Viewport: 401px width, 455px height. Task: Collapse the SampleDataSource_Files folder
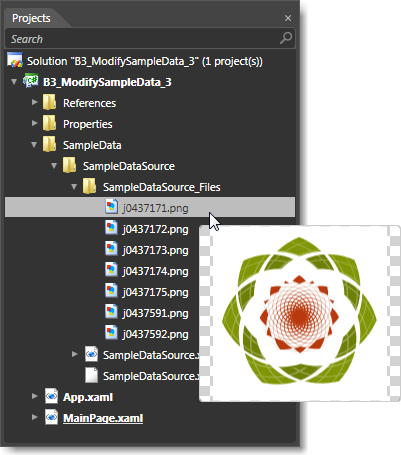point(74,187)
